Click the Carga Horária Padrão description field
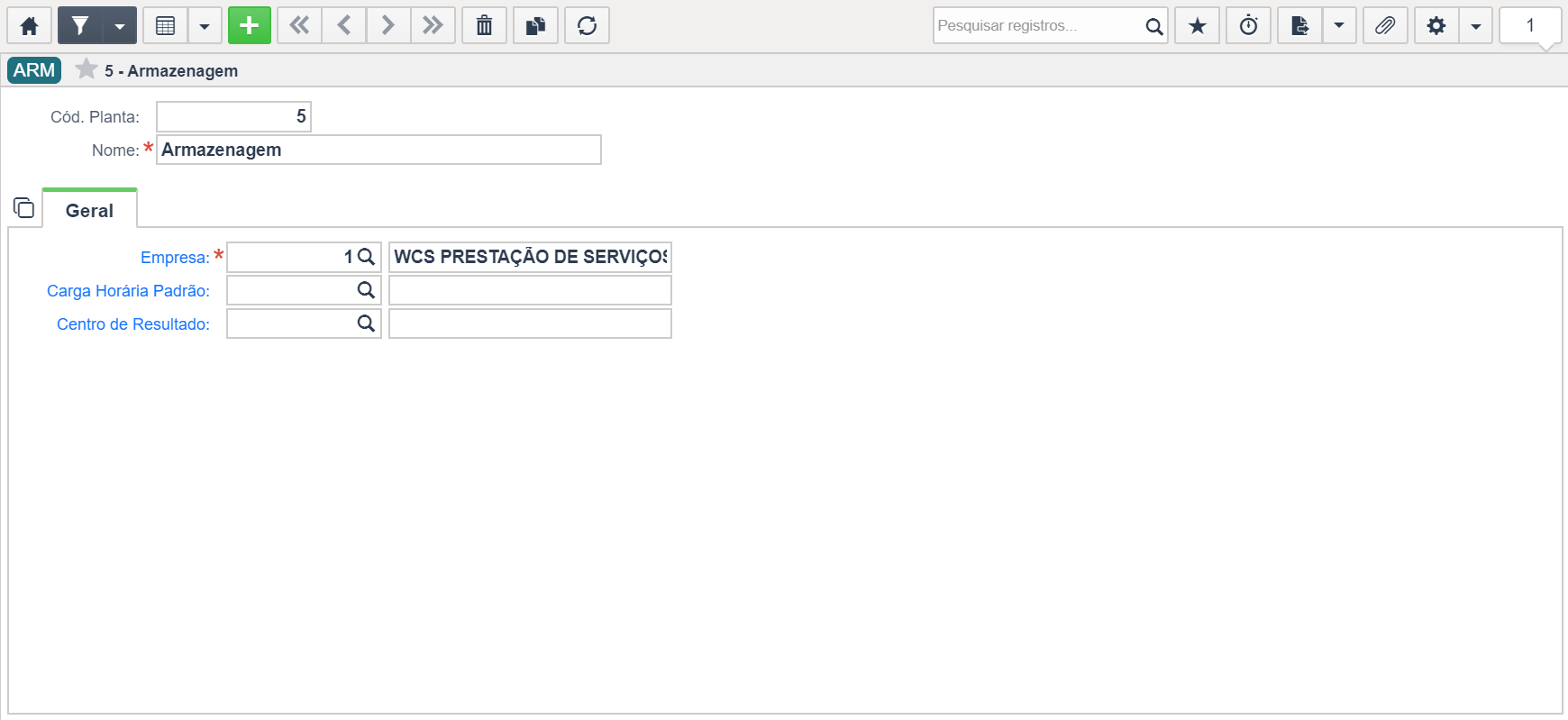The width and height of the screenshot is (1568, 720). [530, 290]
